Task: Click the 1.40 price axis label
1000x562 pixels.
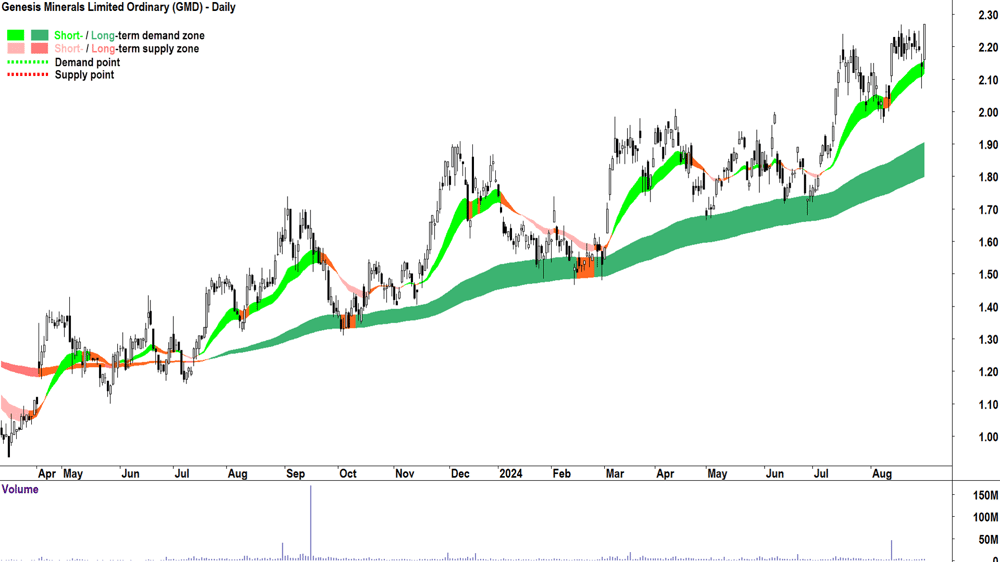Action: coord(987,307)
